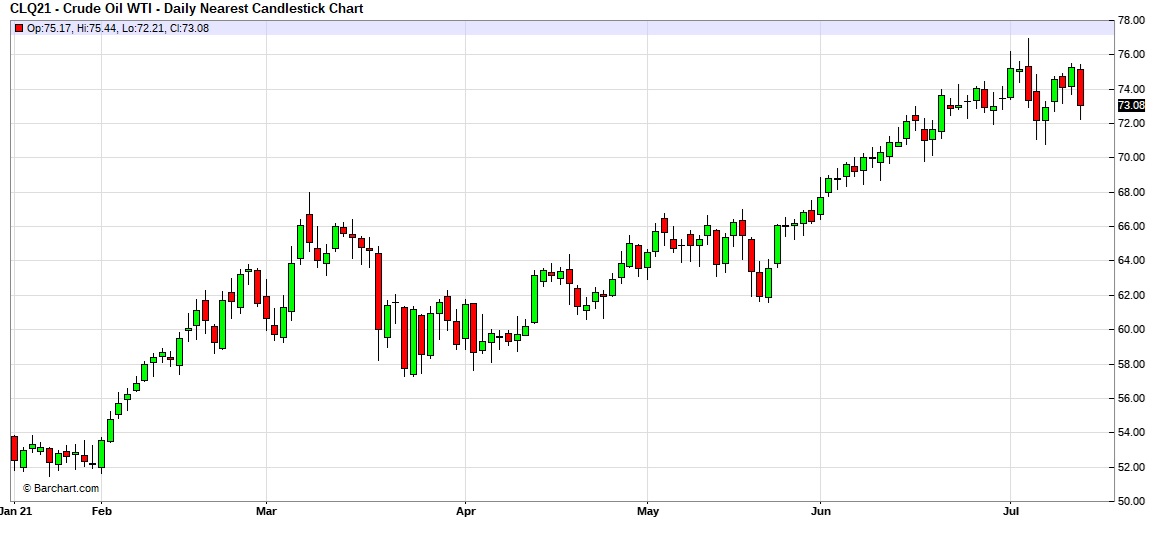The height and width of the screenshot is (542, 1156).
Task: Click the 'May' date axis label
Action: click(647, 510)
